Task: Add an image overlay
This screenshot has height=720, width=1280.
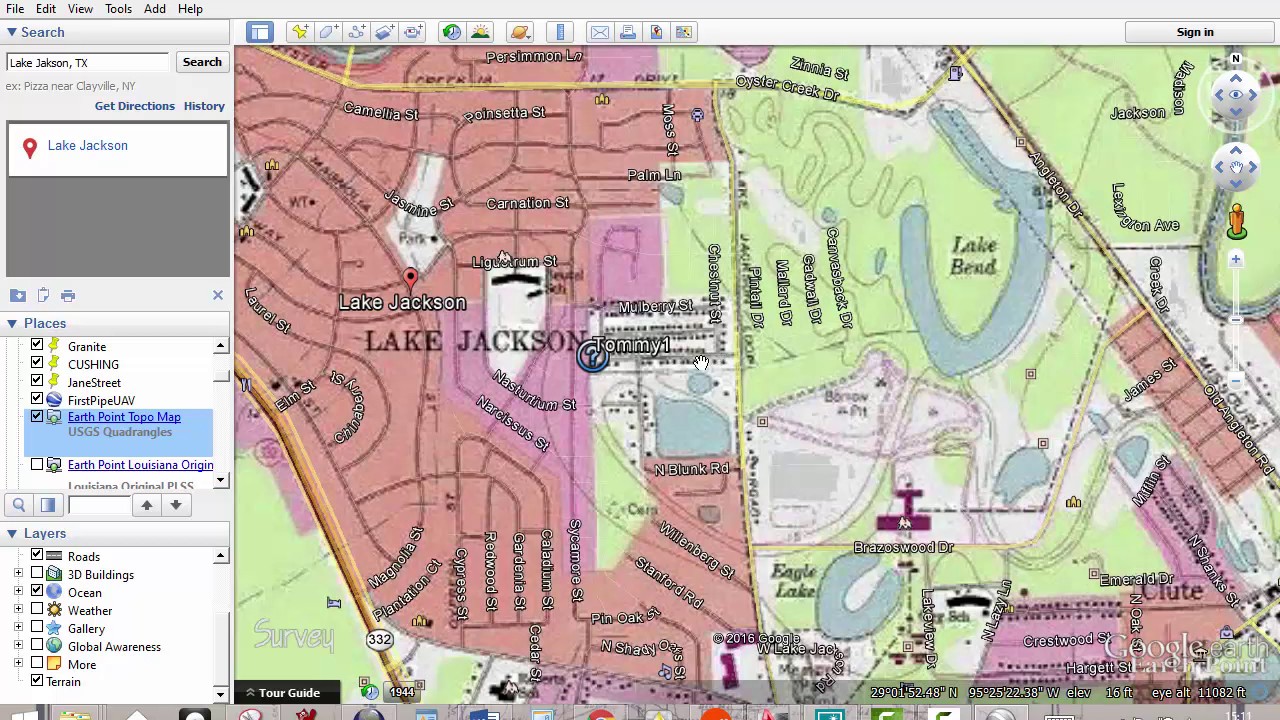Action: (384, 32)
